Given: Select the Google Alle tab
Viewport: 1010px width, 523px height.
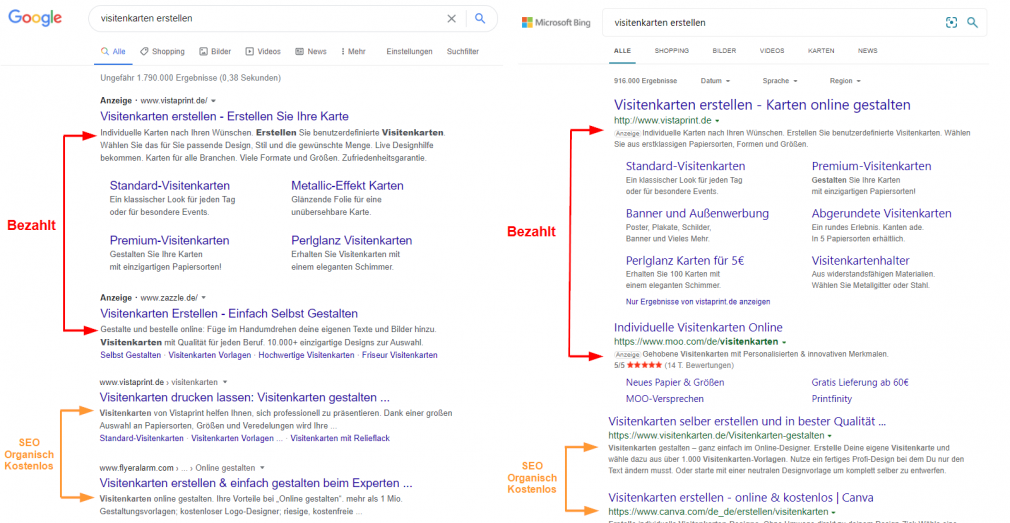Looking at the screenshot, I should click(x=113, y=52).
